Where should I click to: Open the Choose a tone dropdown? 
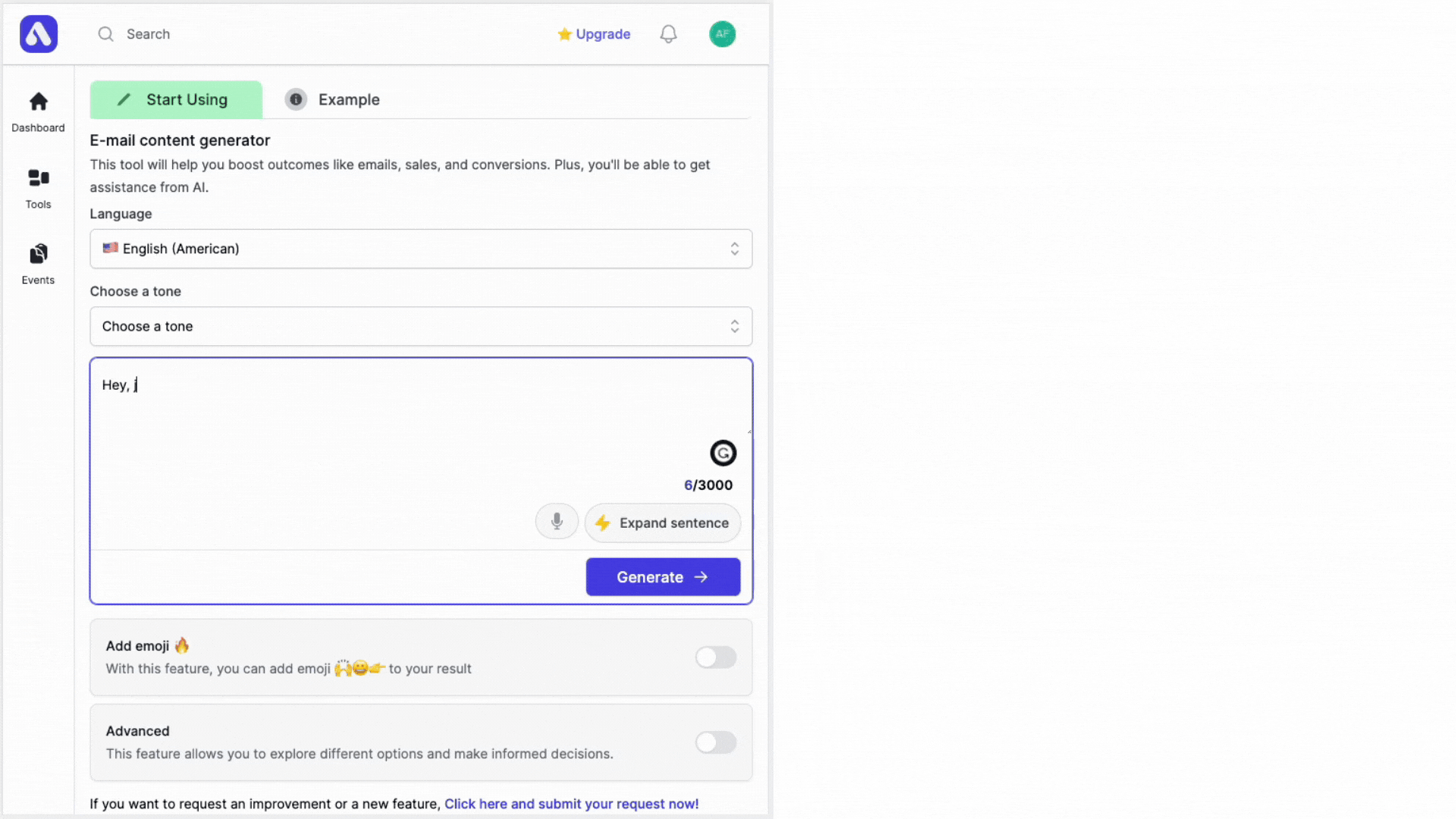tap(421, 326)
